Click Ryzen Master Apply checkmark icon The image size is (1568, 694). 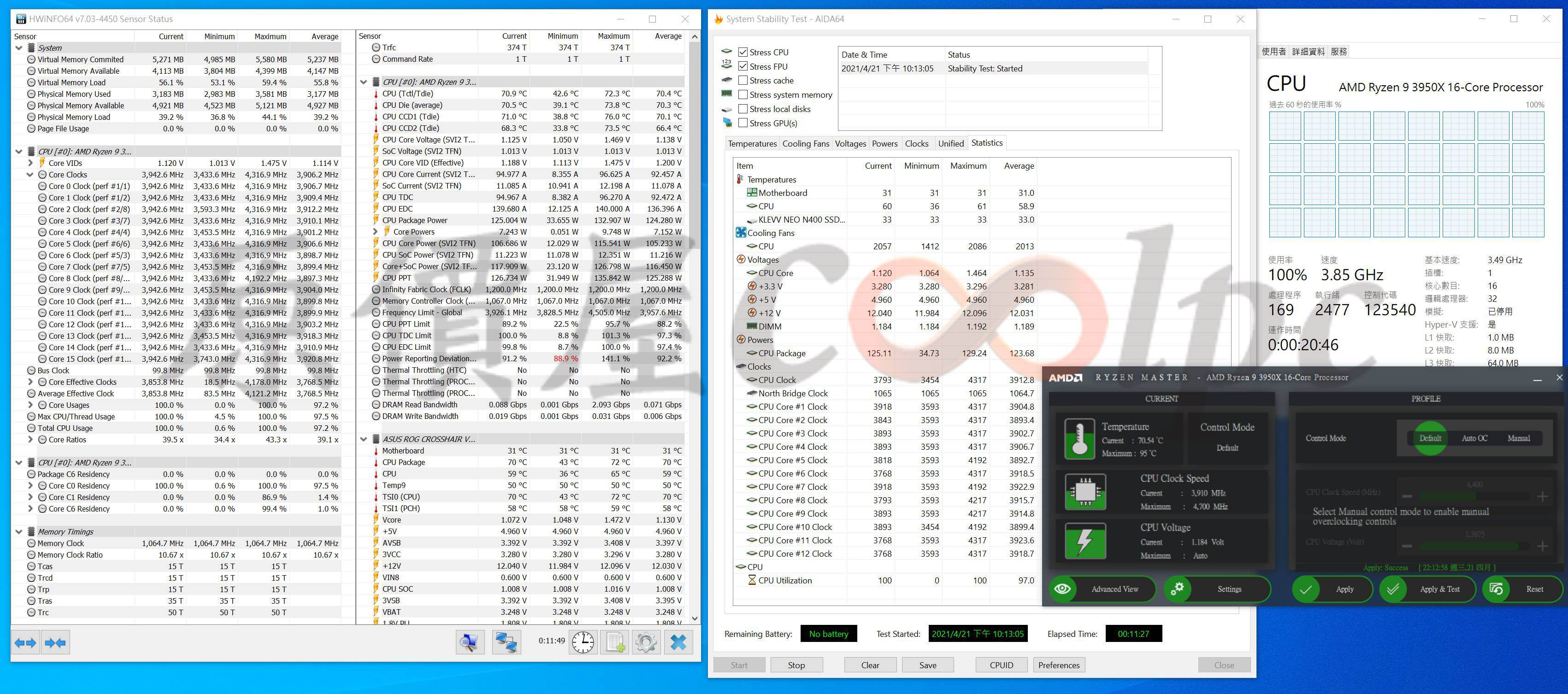pyautogui.click(x=1306, y=589)
